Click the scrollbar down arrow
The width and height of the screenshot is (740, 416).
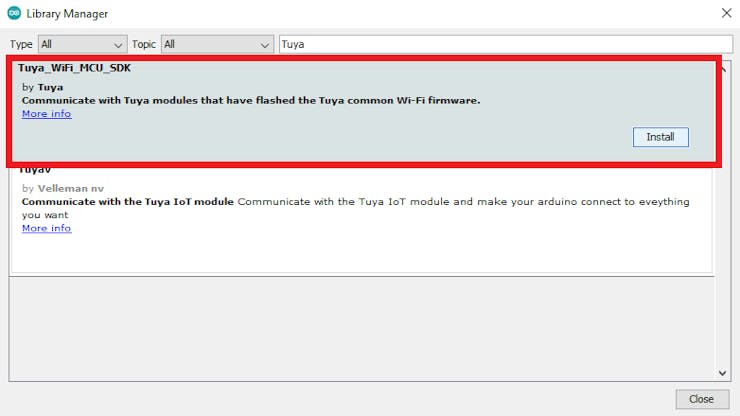(x=724, y=373)
